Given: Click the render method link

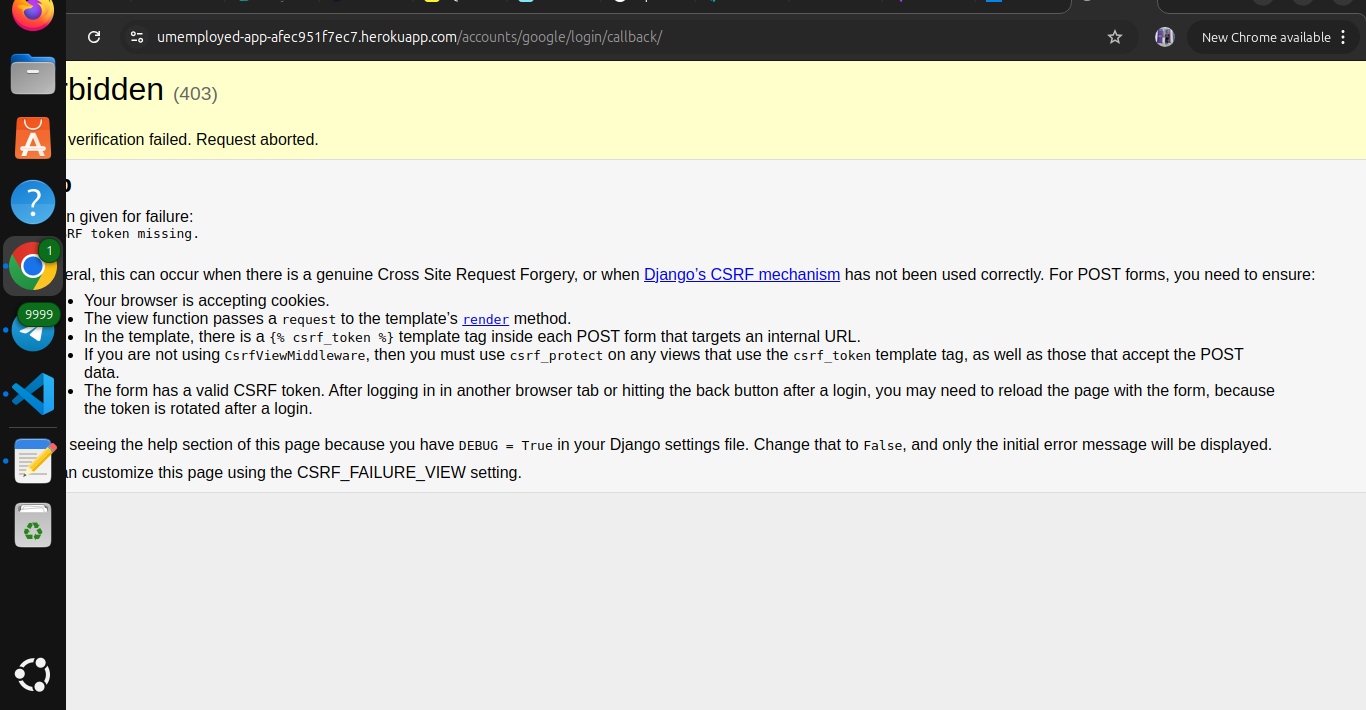Looking at the screenshot, I should pos(485,320).
